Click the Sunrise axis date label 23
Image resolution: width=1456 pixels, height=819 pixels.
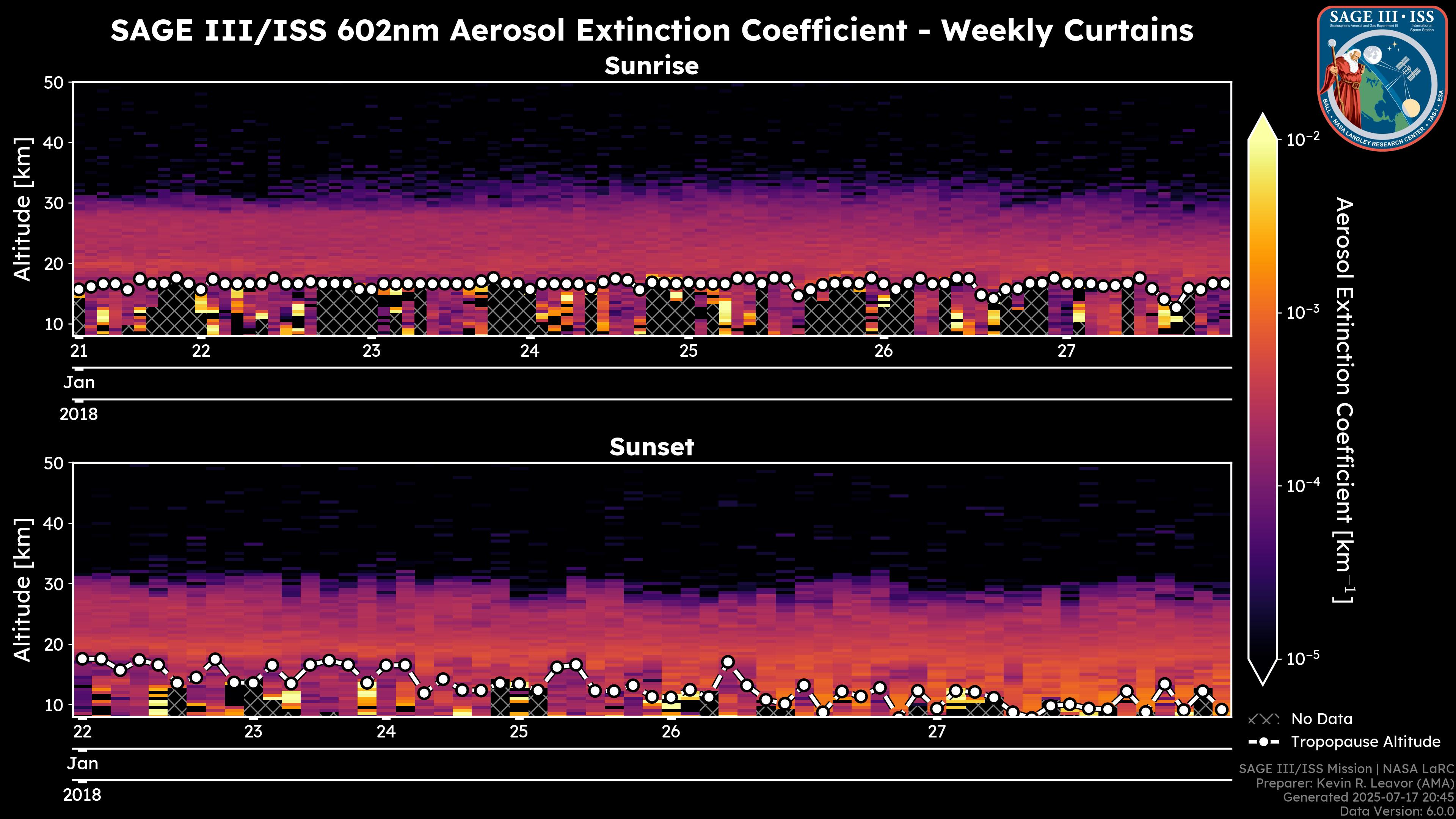pyautogui.click(x=371, y=351)
